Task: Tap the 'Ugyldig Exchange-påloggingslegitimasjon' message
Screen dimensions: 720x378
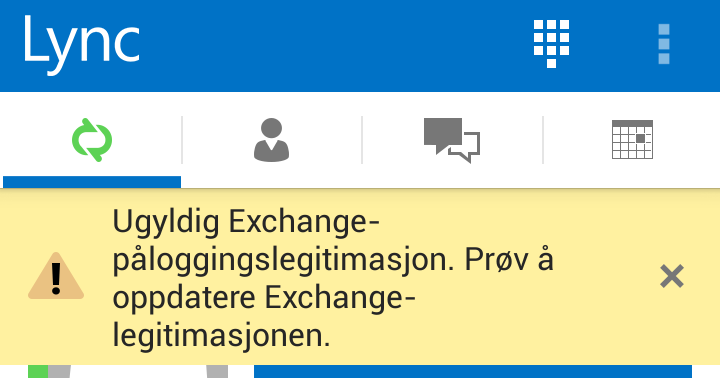Action: 284,241
